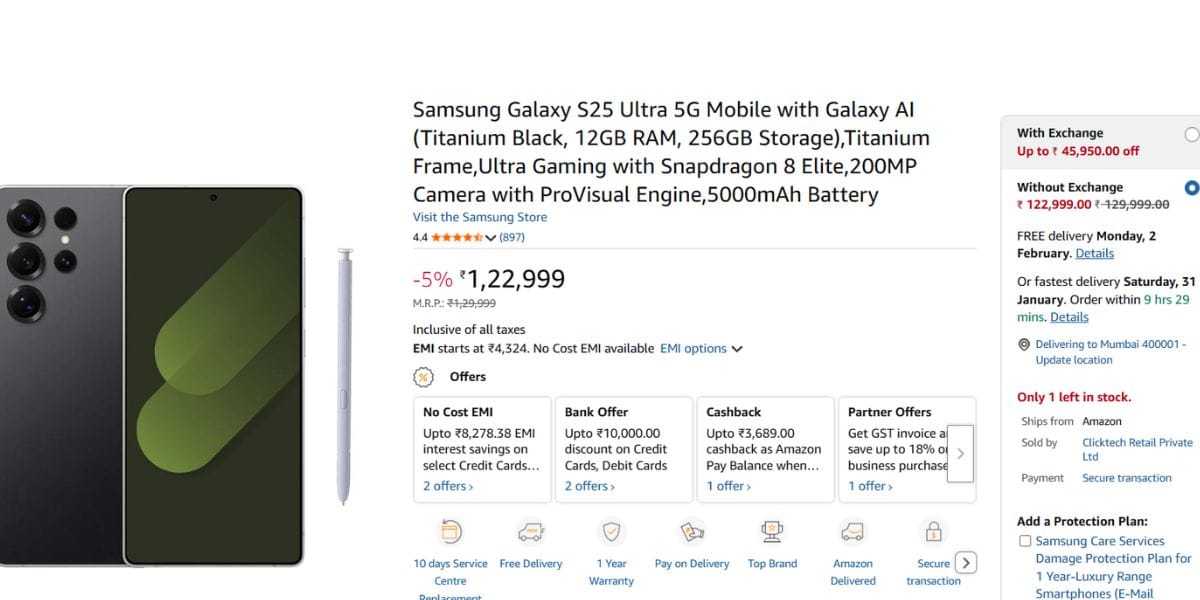Click the percent badge next to Offers heading

[424, 377]
